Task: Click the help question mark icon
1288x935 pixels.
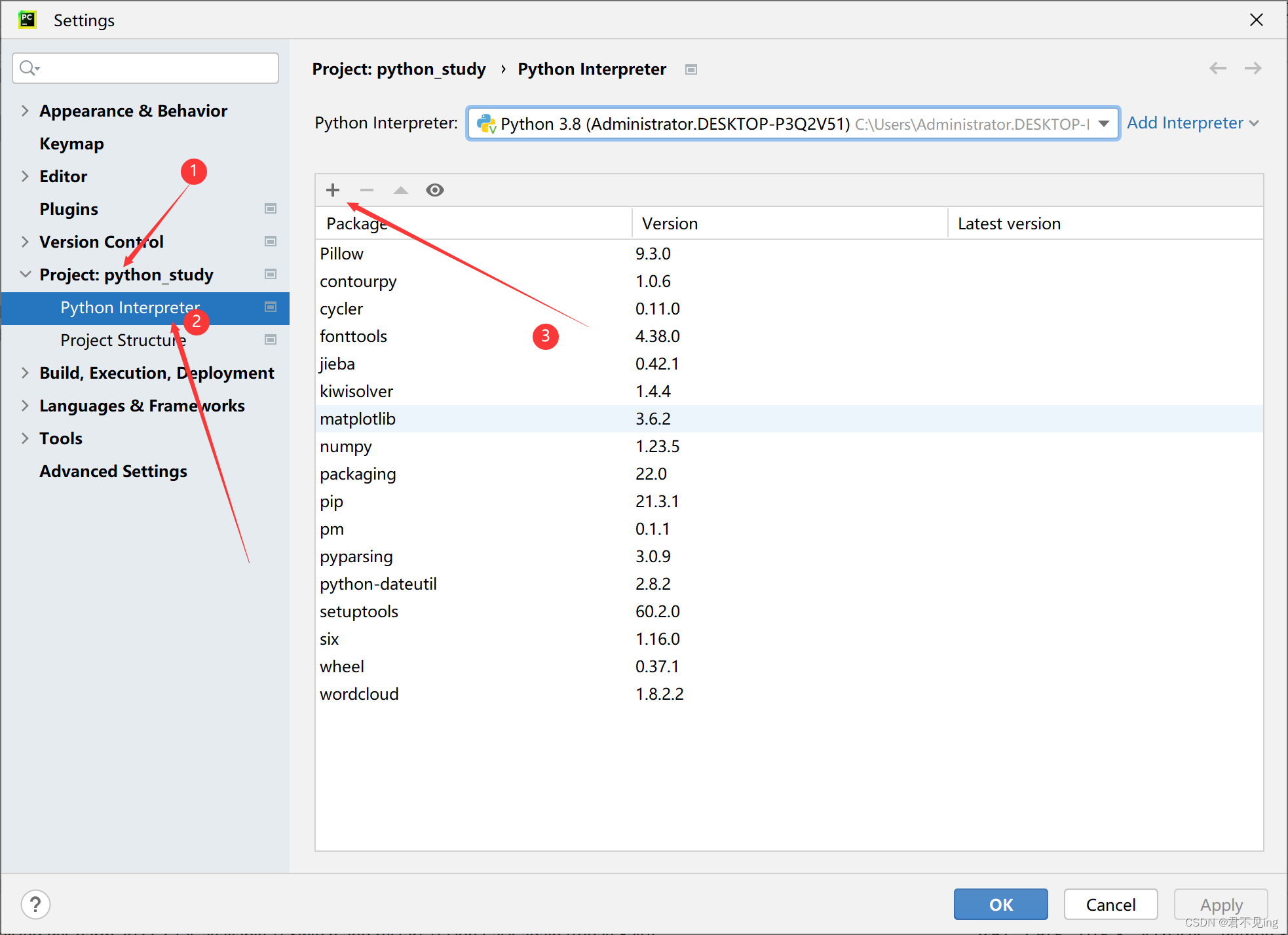Action: pyautogui.click(x=35, y=904)
